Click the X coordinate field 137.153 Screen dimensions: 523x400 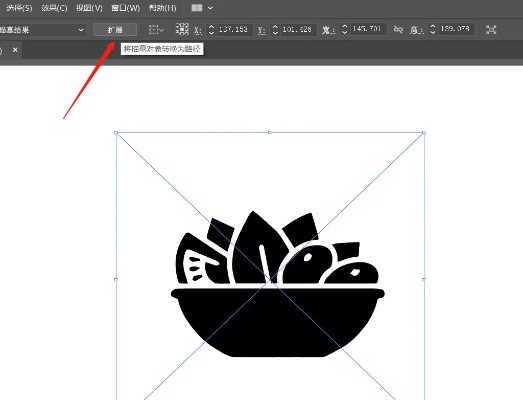234,29
